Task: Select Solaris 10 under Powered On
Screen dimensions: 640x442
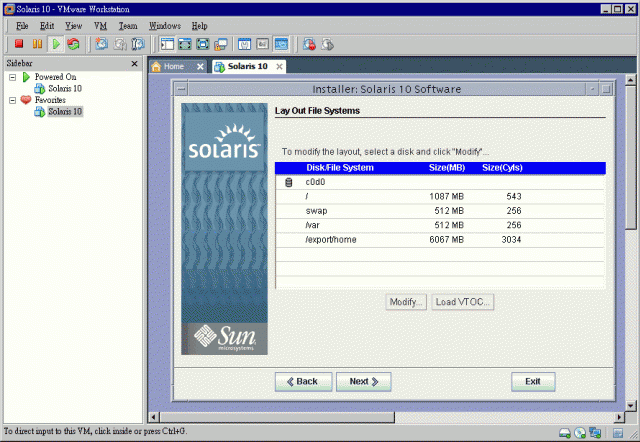Action: point(65,89)
